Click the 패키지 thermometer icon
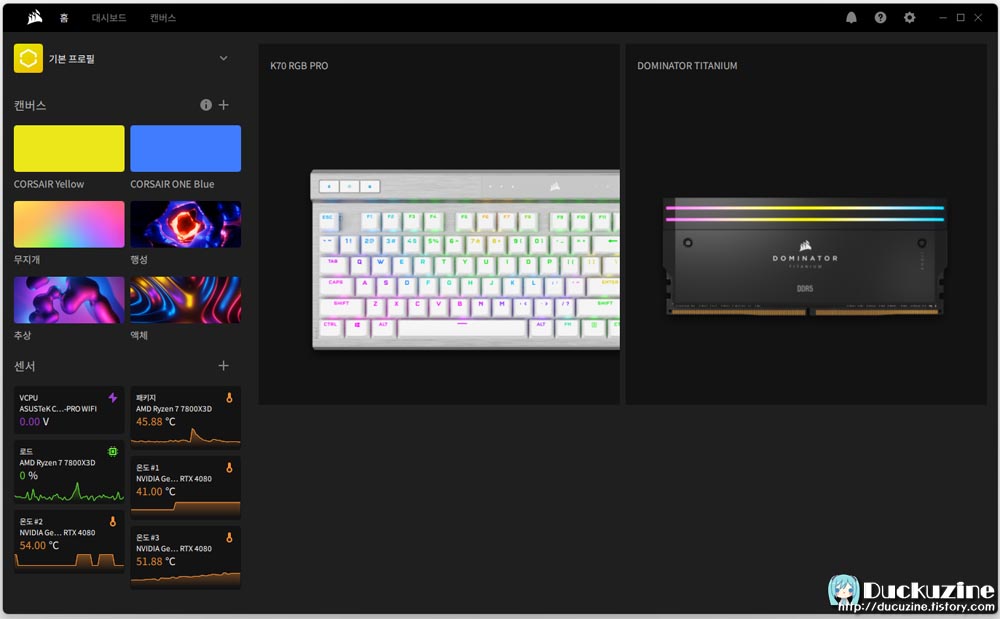The height and width of the screenshot is (619, 1000). (230, 398)
